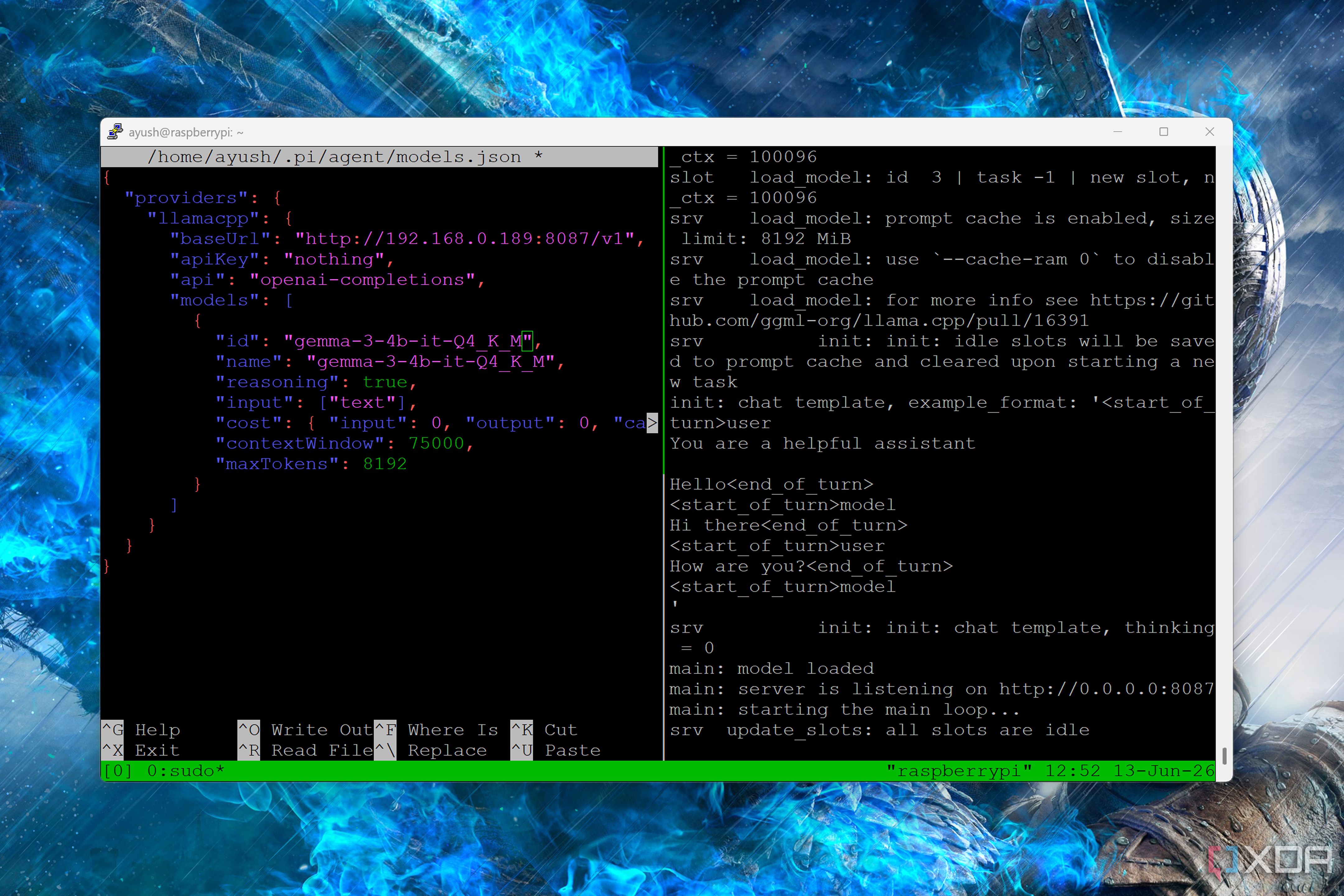Click the ^O Write Out shortcut
This screenshot has height=896, width=1344.
tap(305, 730)
